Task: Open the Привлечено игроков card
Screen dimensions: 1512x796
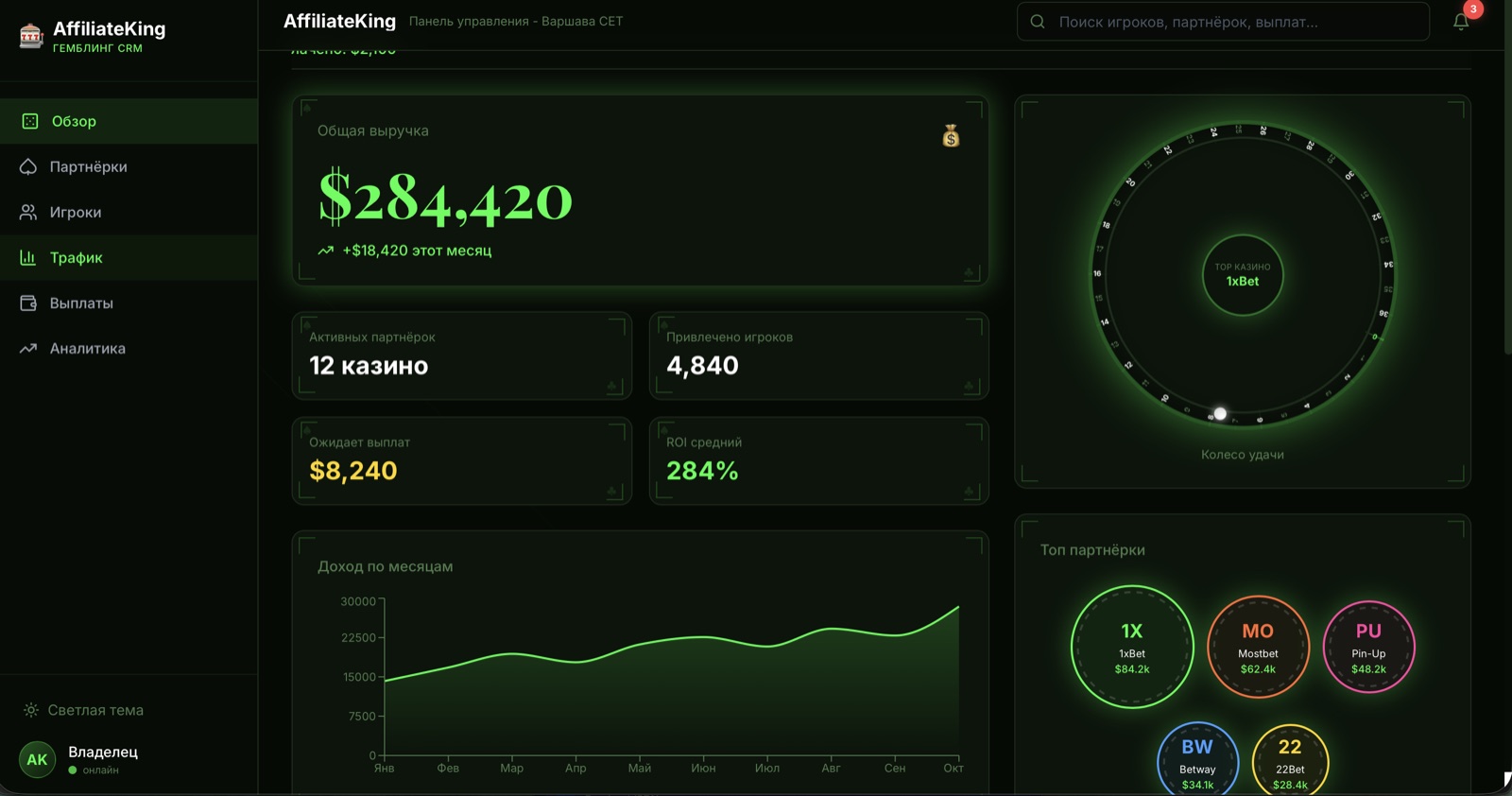Action: [x=819, y=355]
